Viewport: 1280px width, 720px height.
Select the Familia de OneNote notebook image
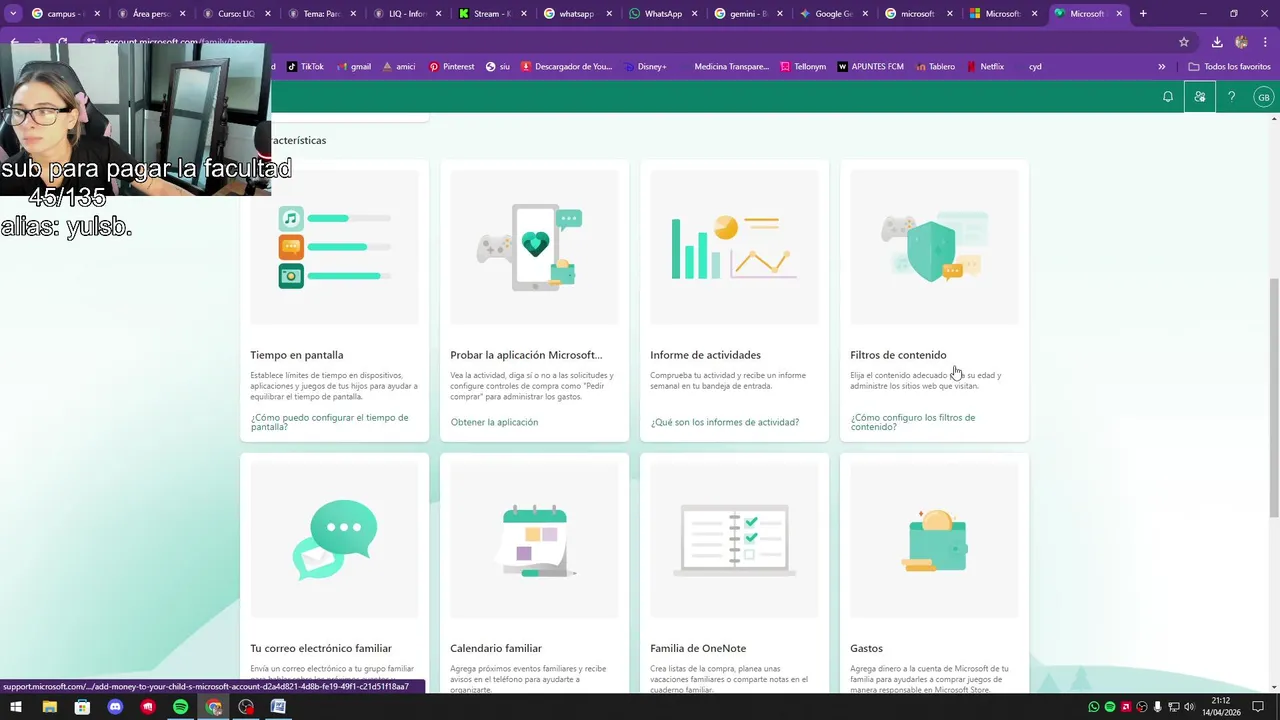tap(735, 540)
